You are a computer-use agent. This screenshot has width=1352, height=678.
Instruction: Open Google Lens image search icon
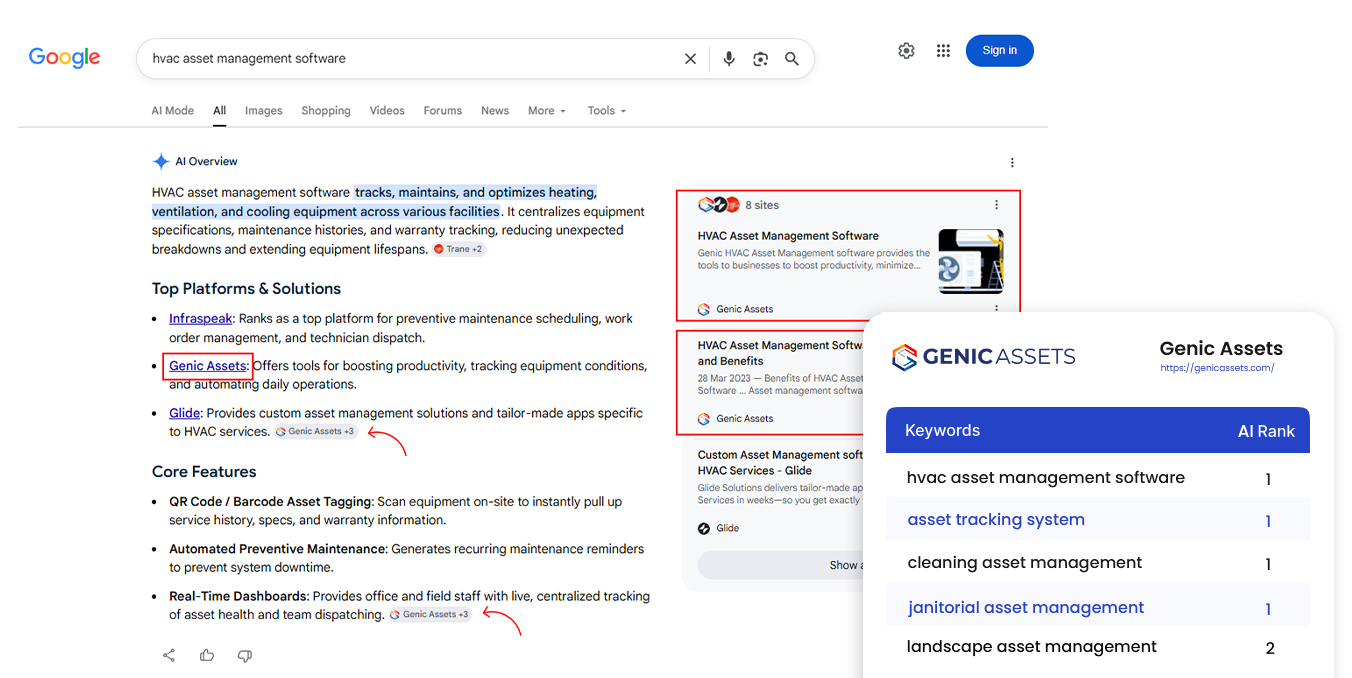point(760,59)
